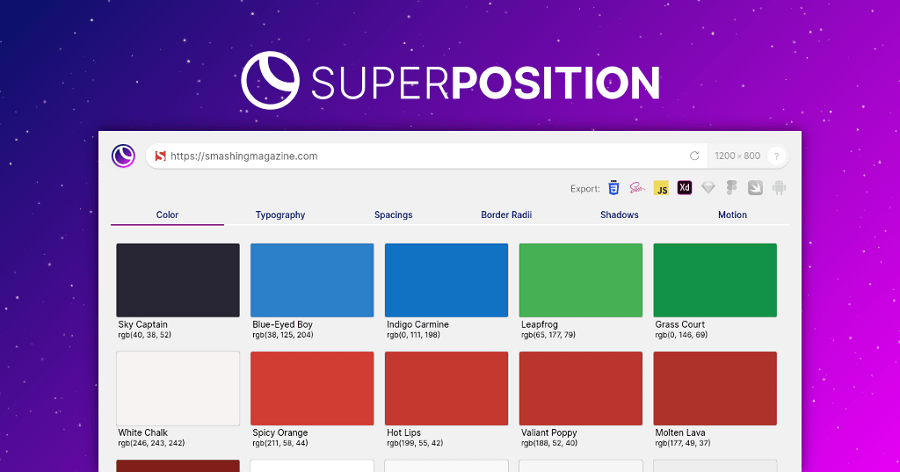Screen dimensions: 900x472
Task: Export tokens to Sass format
Action: (x=636, y=188)
